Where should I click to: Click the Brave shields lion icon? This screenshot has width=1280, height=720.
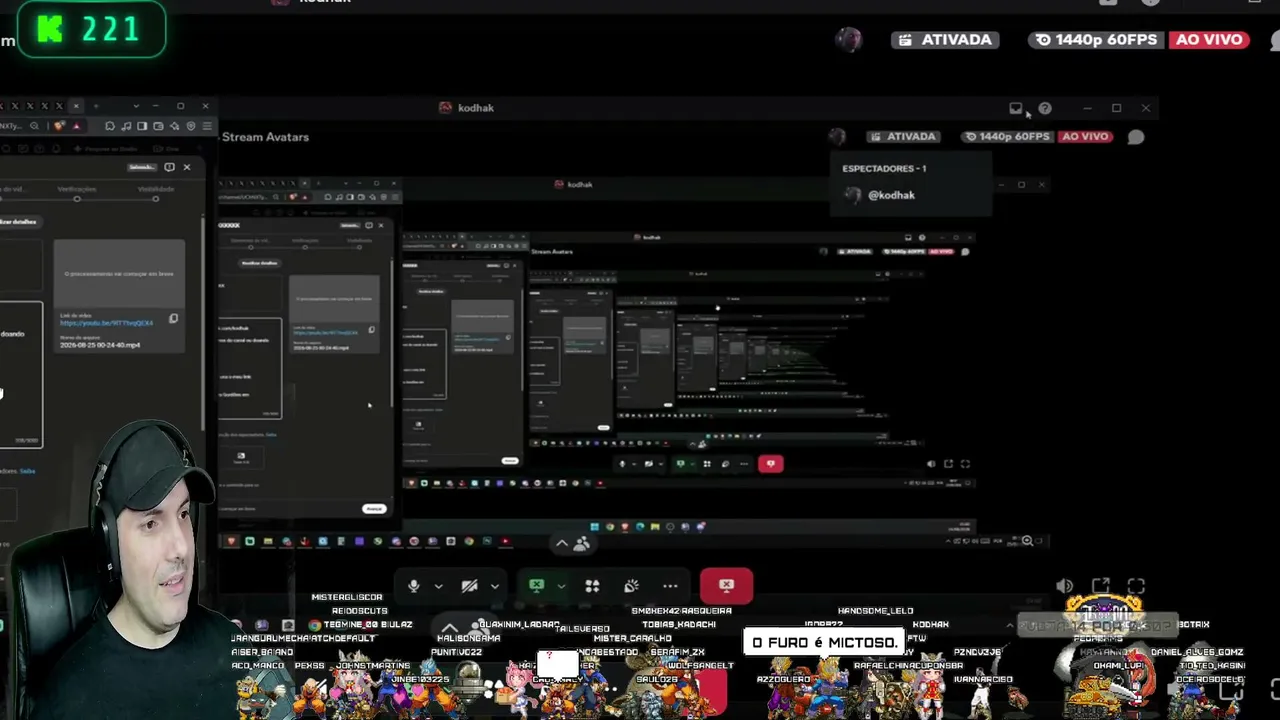click(x=59, y=126)
